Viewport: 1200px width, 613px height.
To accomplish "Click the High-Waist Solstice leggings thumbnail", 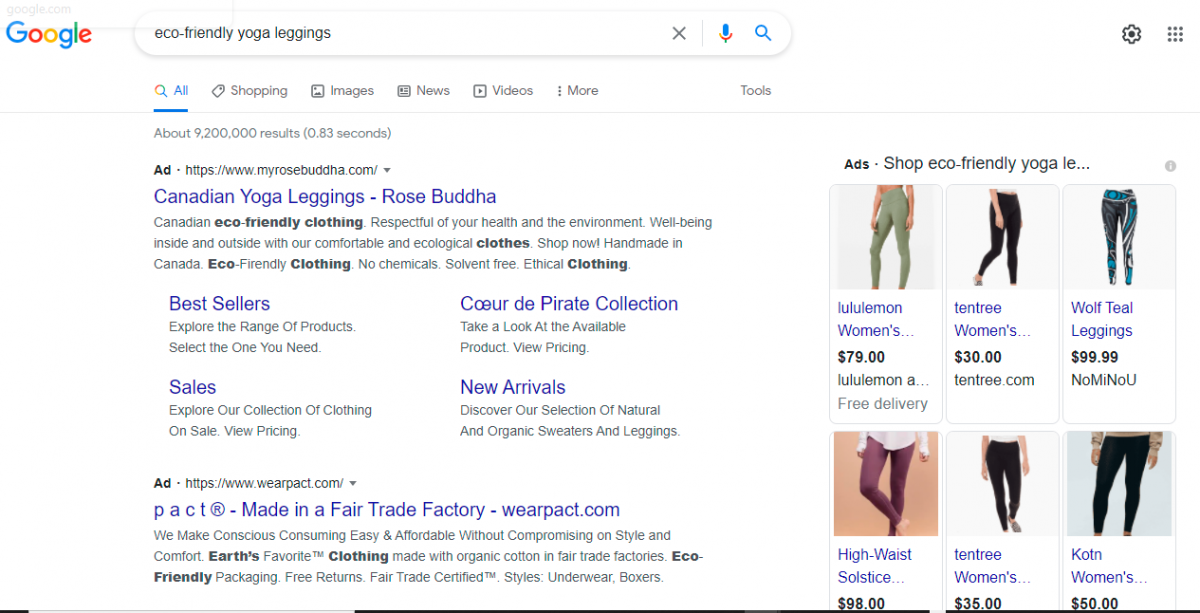I will pos(886,484).
